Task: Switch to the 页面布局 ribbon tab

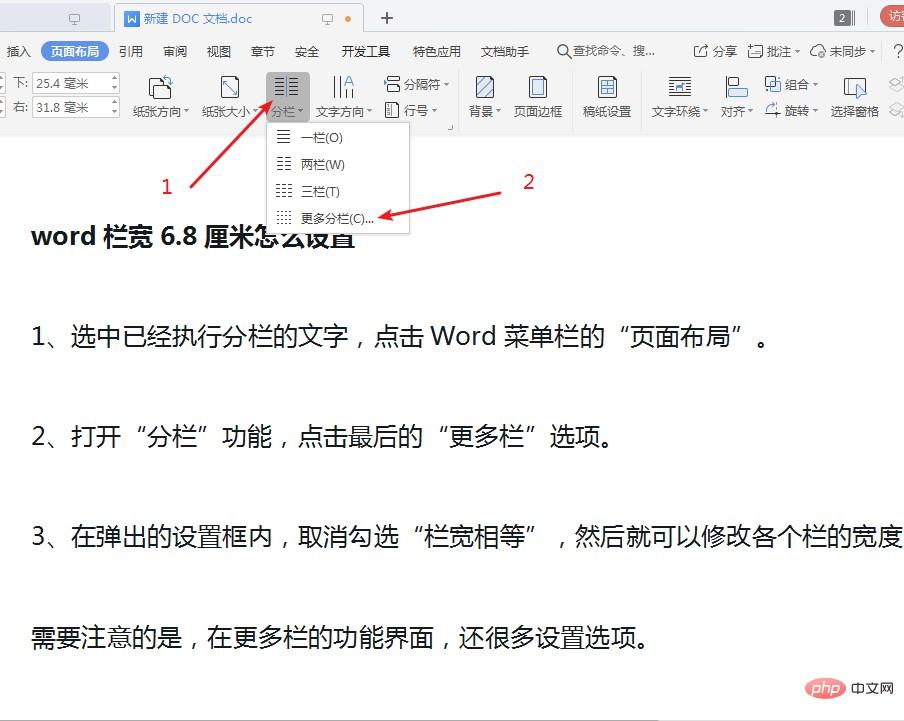Action: 75,52
